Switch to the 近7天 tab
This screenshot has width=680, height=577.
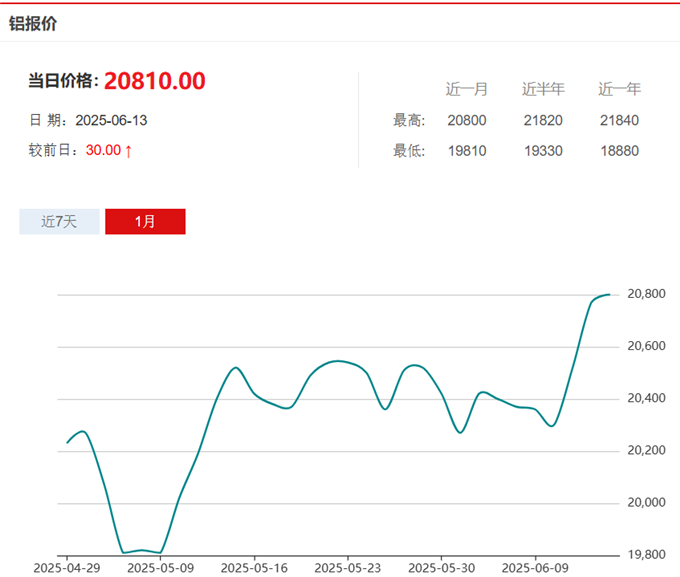(x=59, y=221)
